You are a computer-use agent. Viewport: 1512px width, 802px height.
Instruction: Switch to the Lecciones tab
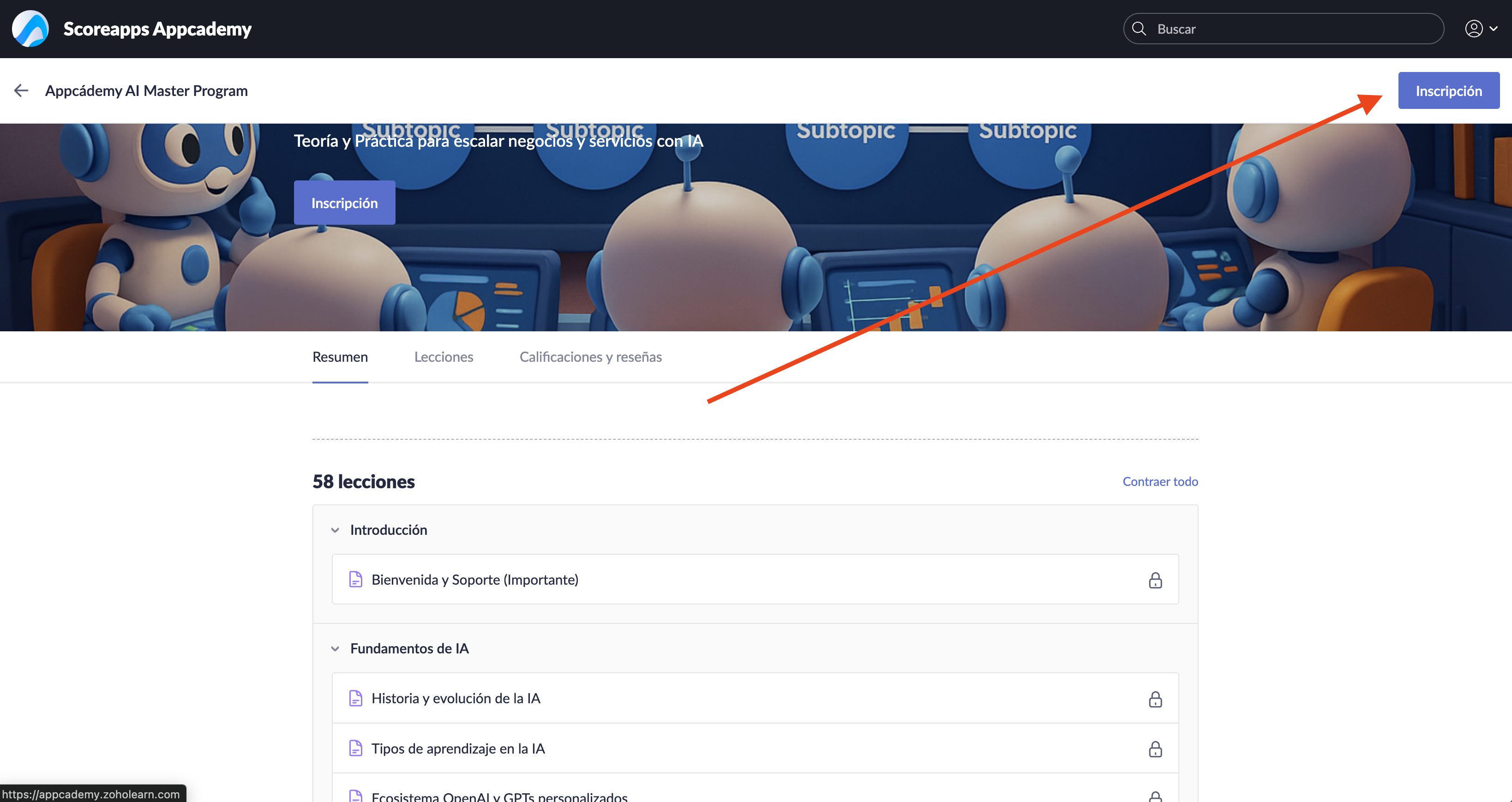pos(443,357)
